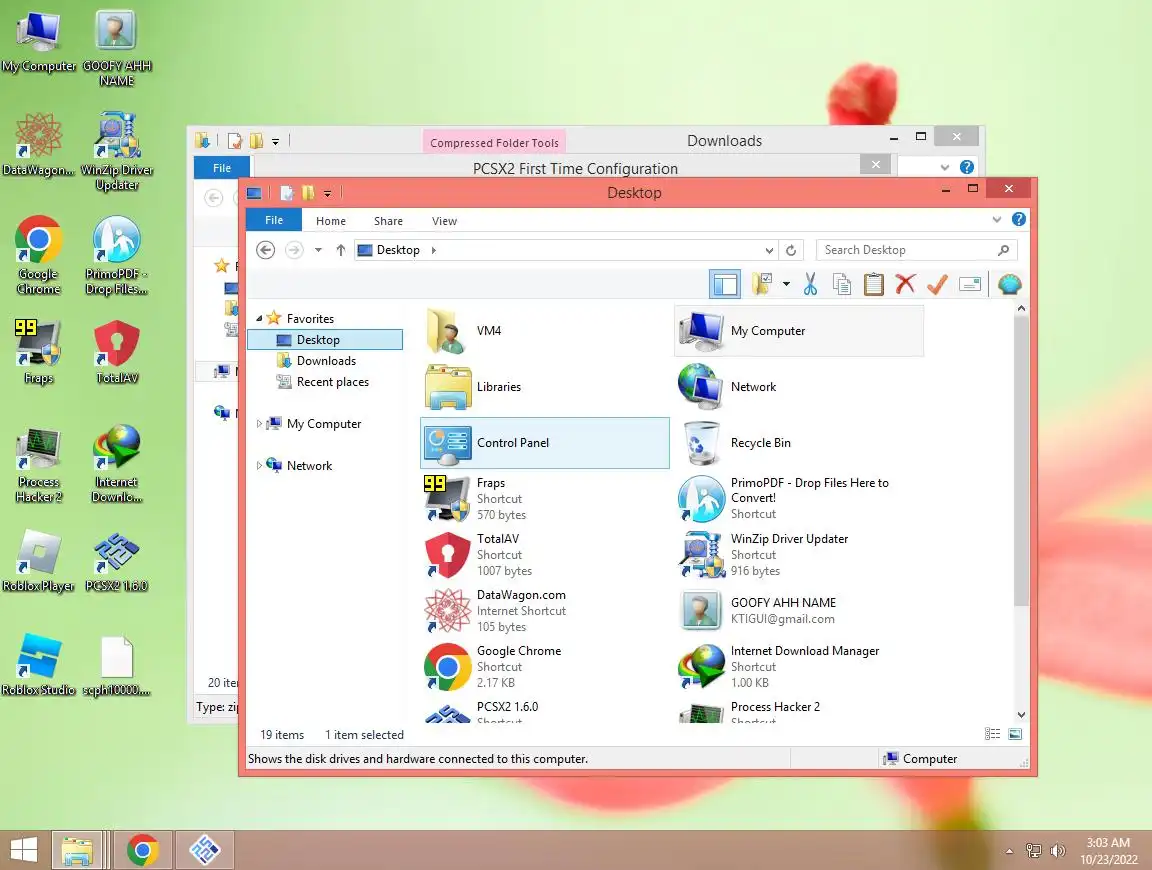Click the orange checkmark Properties icon
This screenshot has width=1152, height=870.
pyautogui.click(x=937, y=284)
